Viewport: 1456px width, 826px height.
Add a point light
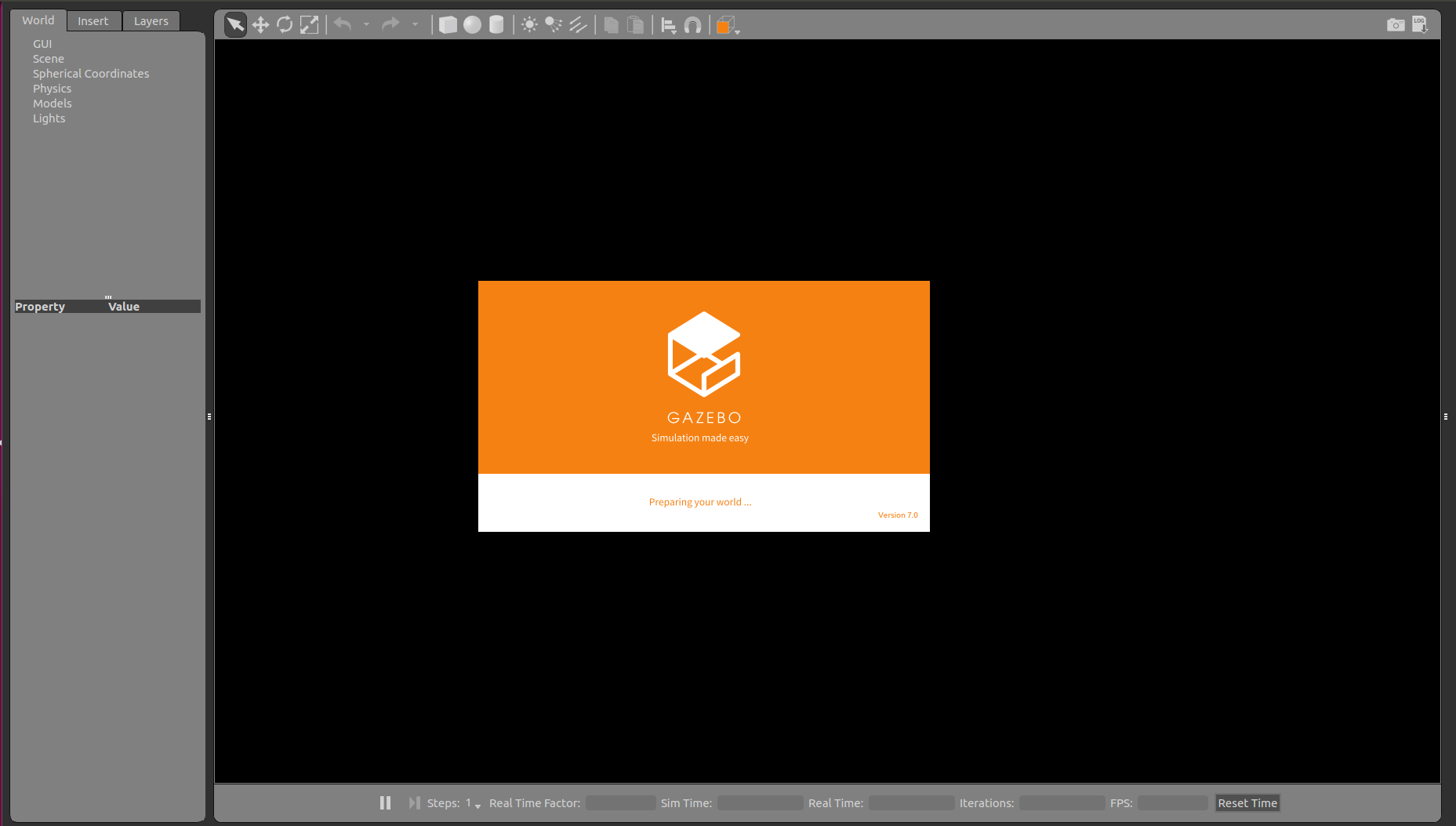point(529,25)
